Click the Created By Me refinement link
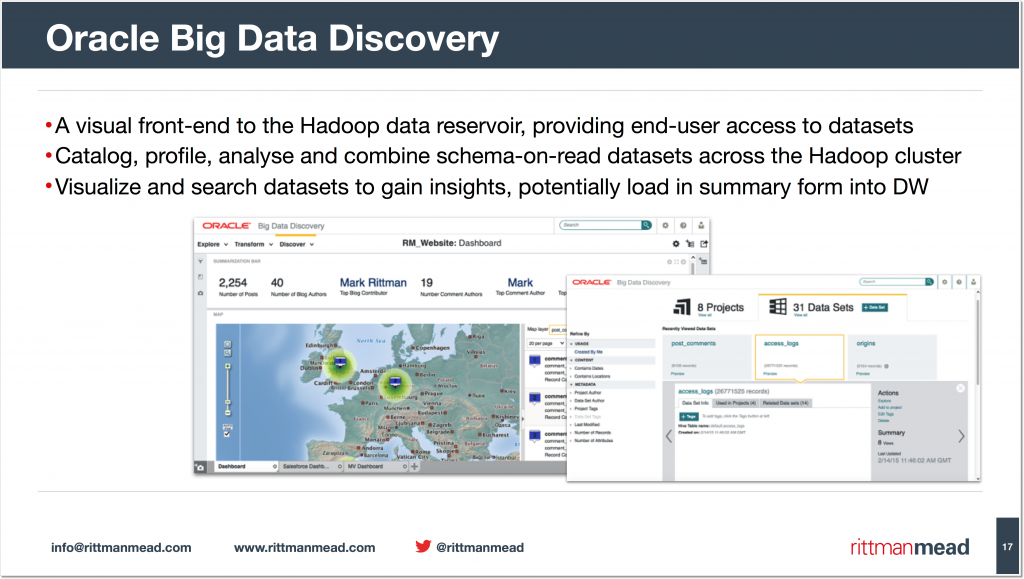This screenshot has width=1024, height=579. coord(588,352)
